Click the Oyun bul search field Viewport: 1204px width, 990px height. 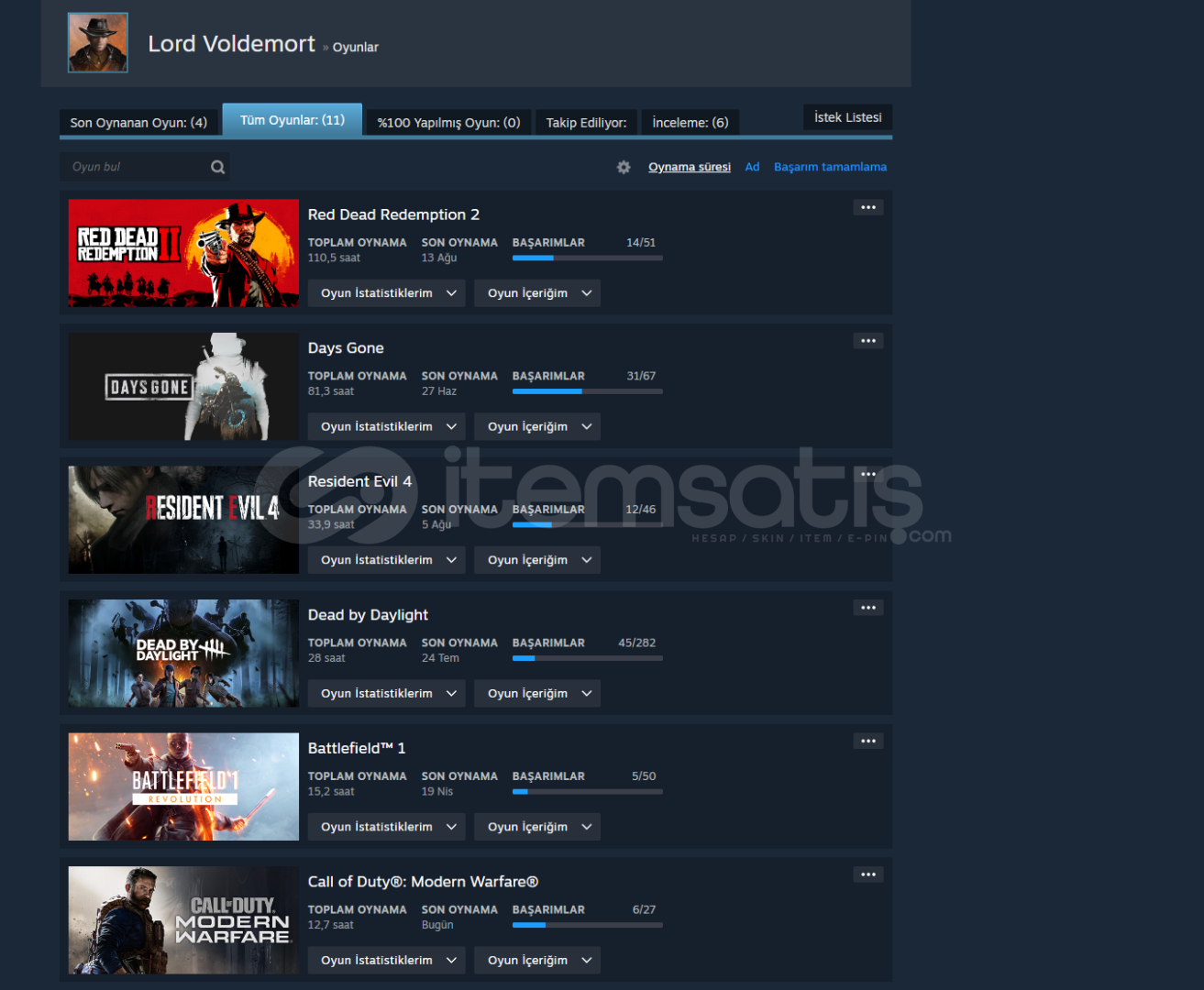pyautogui.click(x=145, y=167)
